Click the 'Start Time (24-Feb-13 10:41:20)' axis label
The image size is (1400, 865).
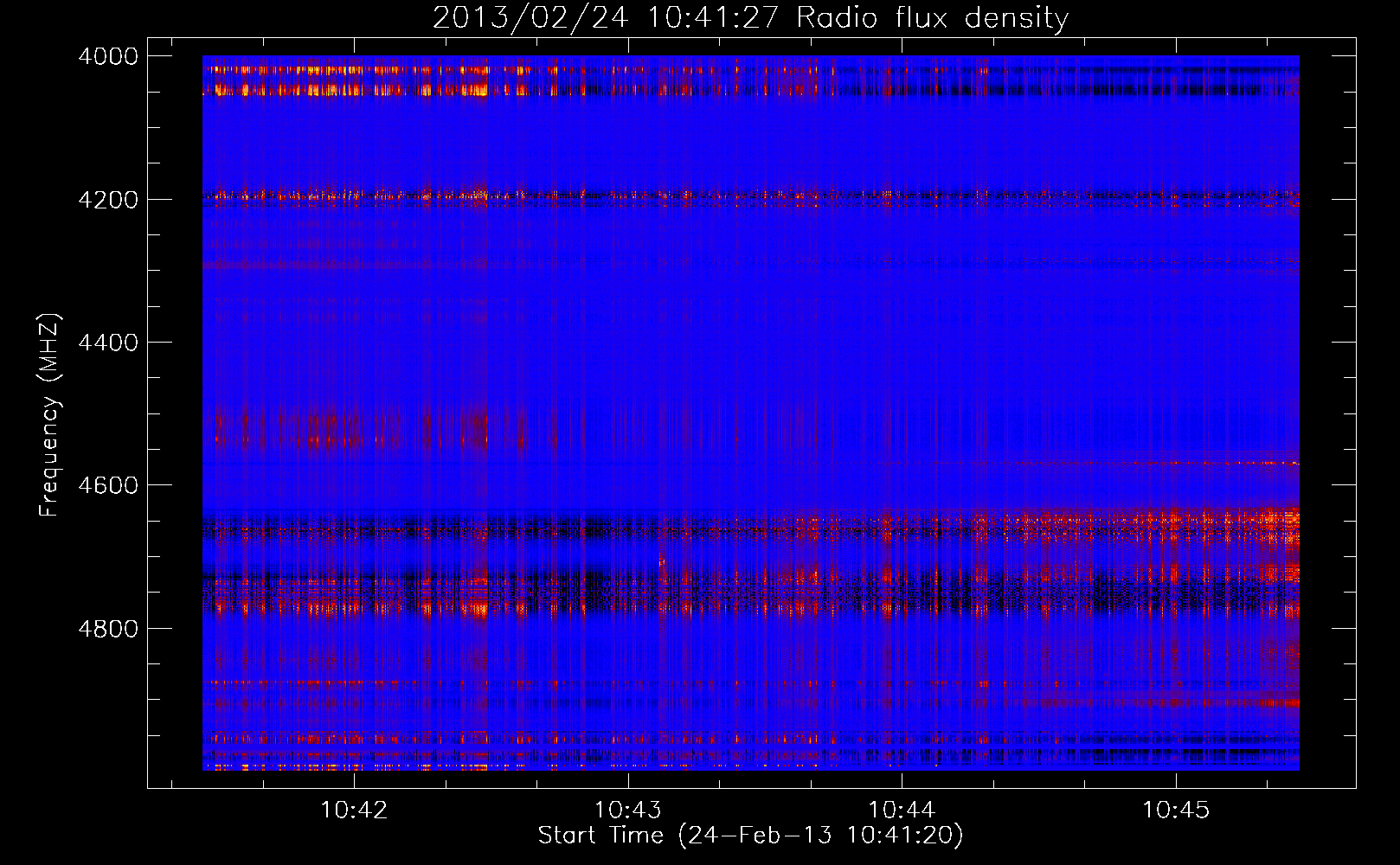[x=751, y=836]
